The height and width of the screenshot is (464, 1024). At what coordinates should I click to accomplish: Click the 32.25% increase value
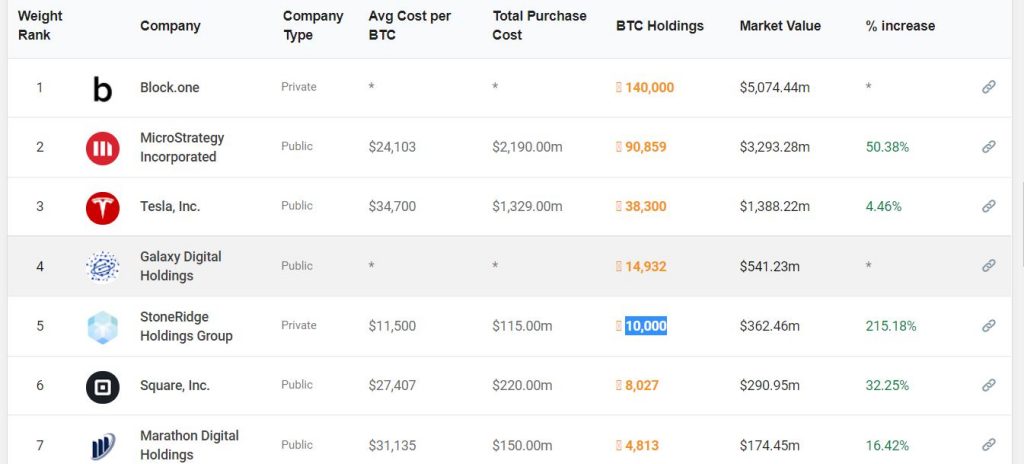pyautogui.click(x=887, y=386)
